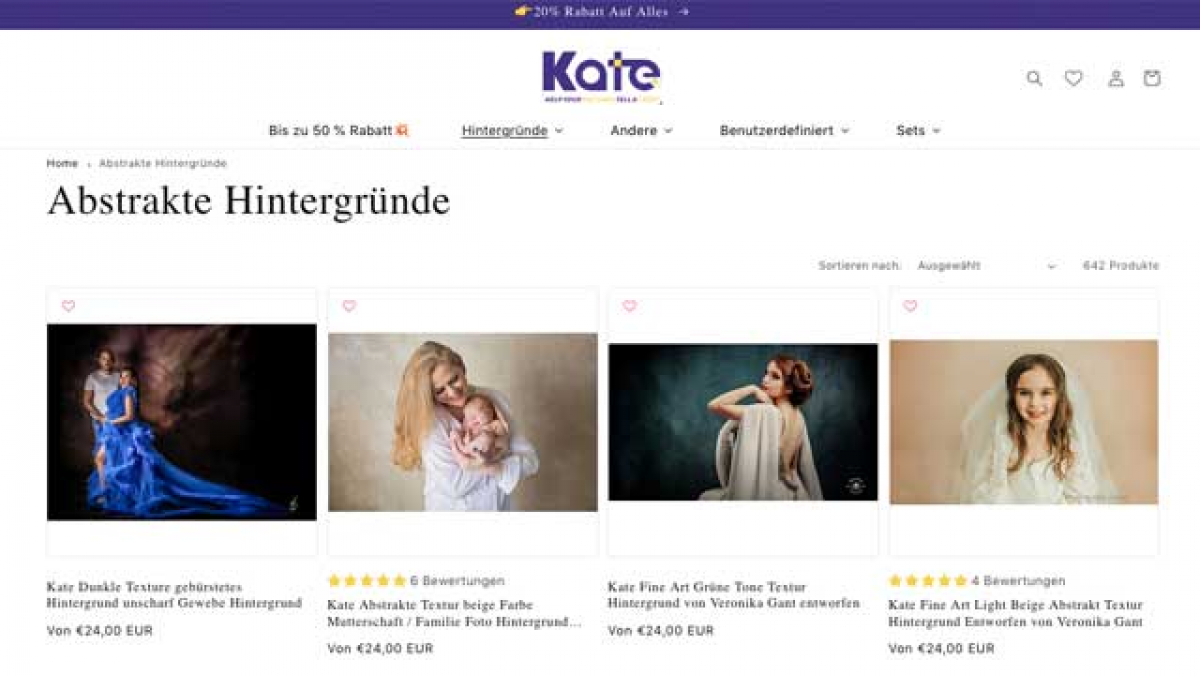Click the Kate logo
Image resolution: width=1200 pixels, height=675 pixels.
tap(601, 77)
